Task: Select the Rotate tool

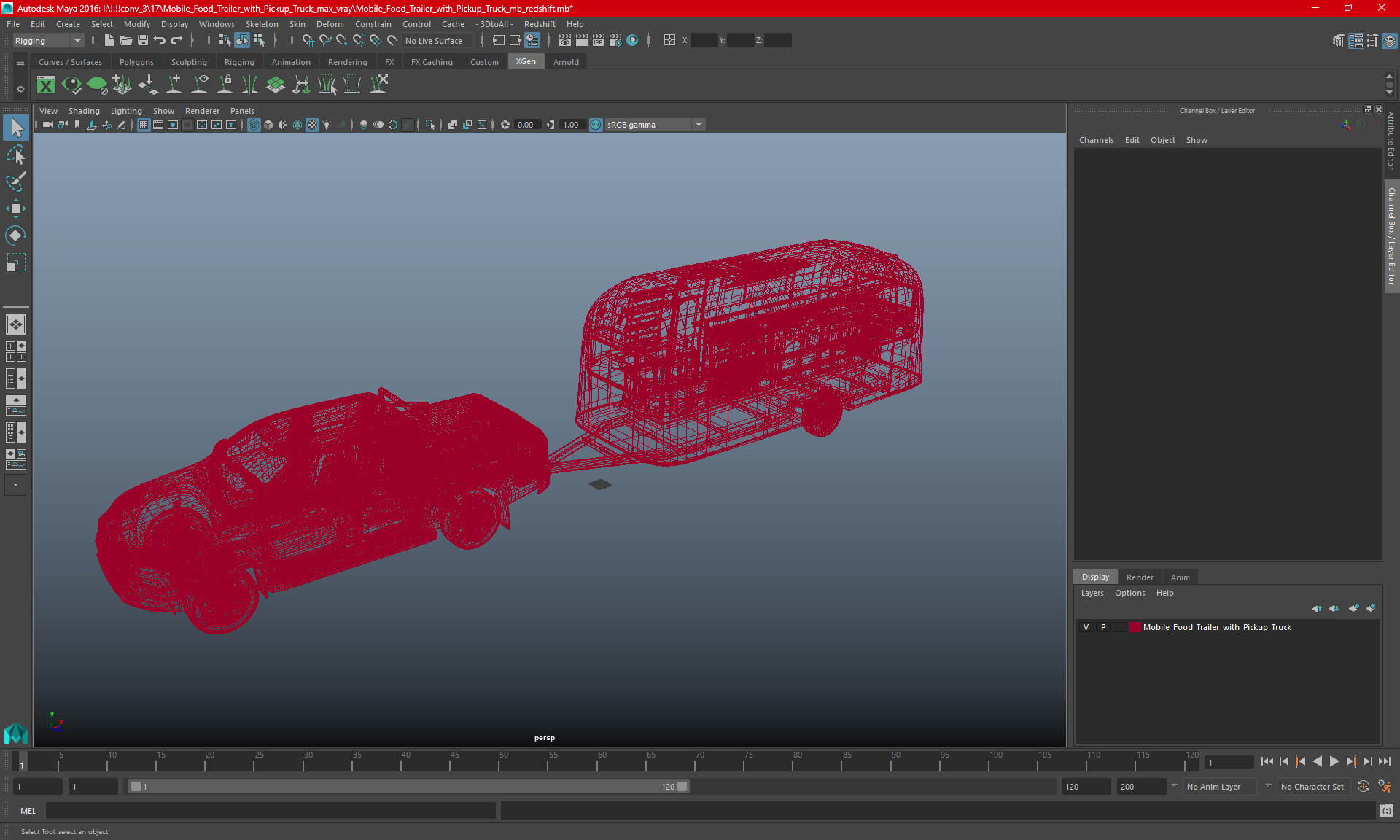Action: (x=15, y=235)
